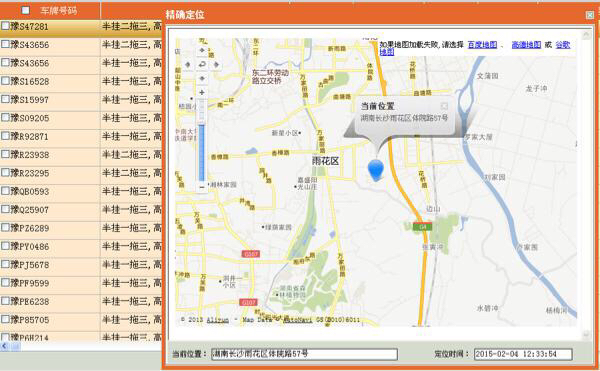Click the G4 highway badge on map
600x371 pixels.
pyautogui.click(x=422, y=227)
